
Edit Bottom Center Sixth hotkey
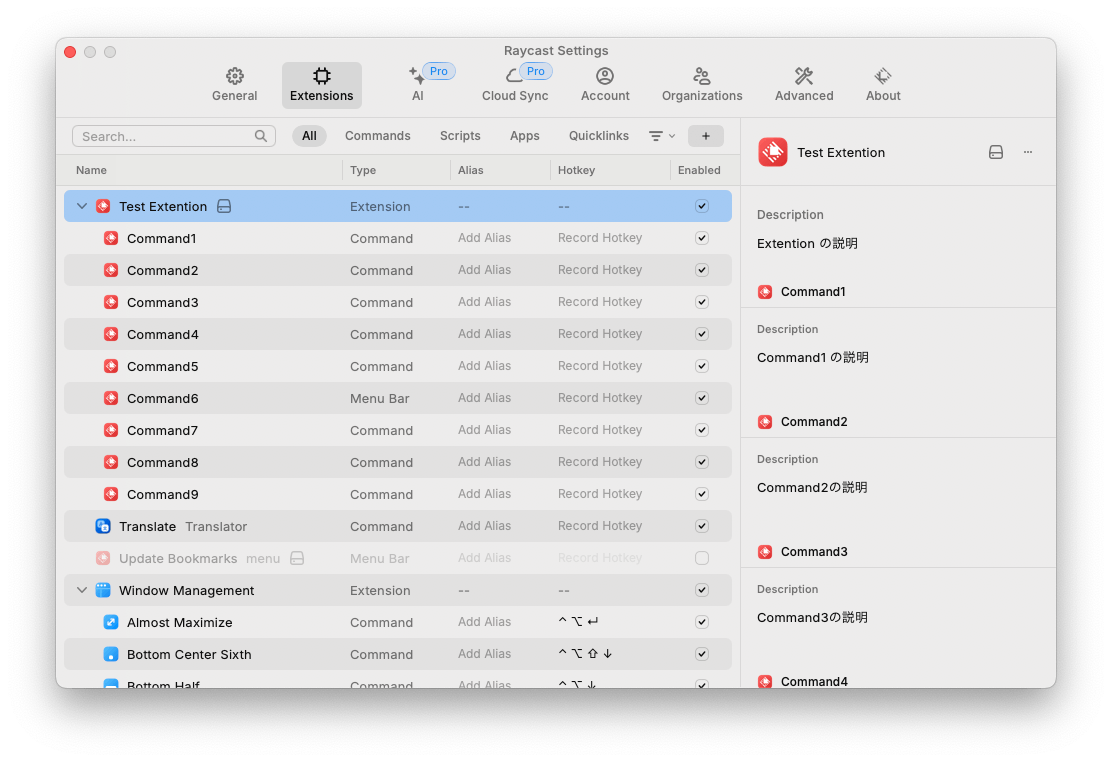pos(585,653)
